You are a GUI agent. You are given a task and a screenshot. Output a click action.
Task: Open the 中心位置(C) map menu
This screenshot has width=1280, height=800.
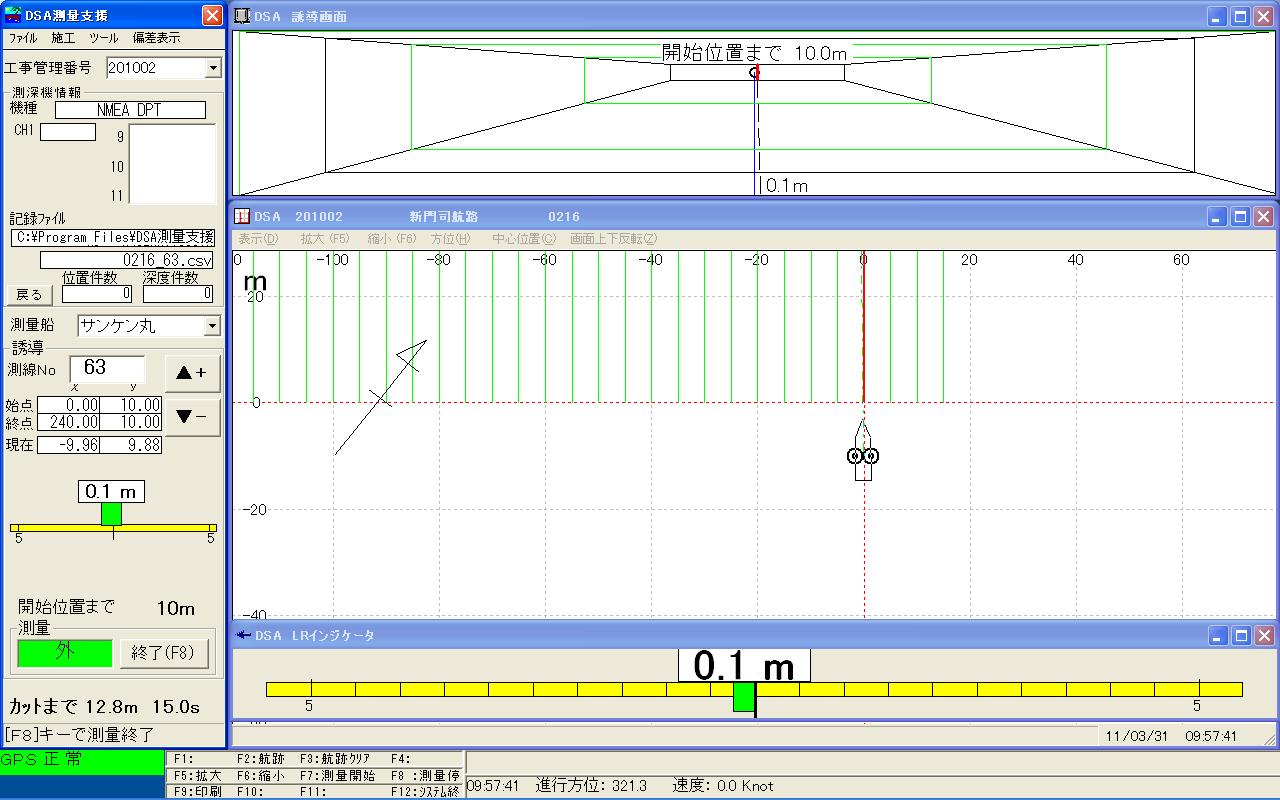524,239
